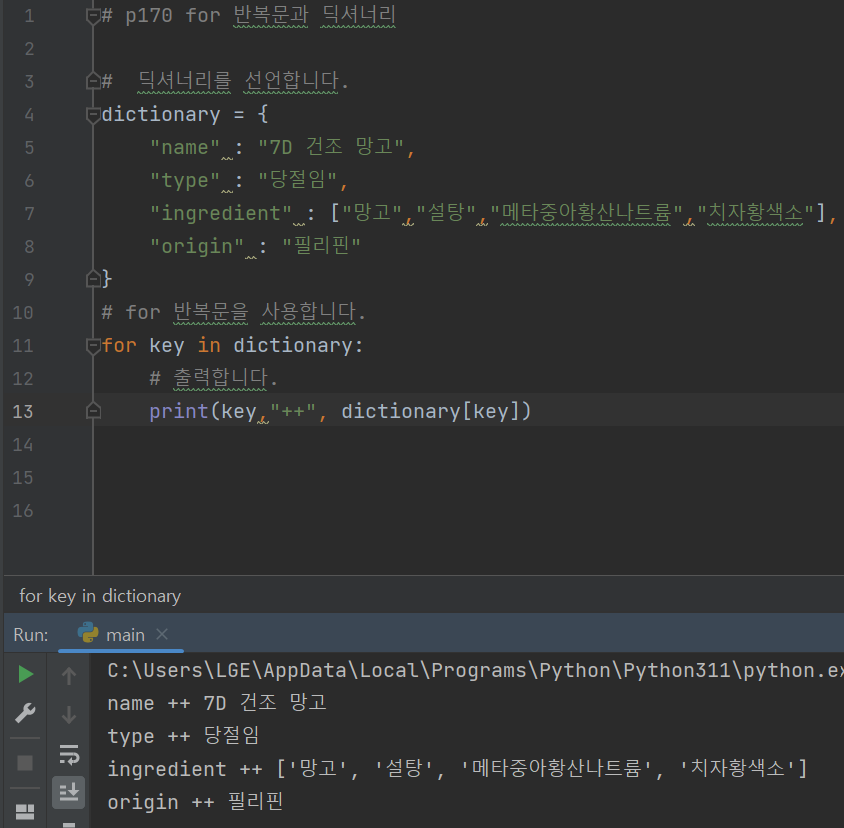Click output line 'type ++ 당절임'
Viewport: 844px width, 828px height.
184,735
